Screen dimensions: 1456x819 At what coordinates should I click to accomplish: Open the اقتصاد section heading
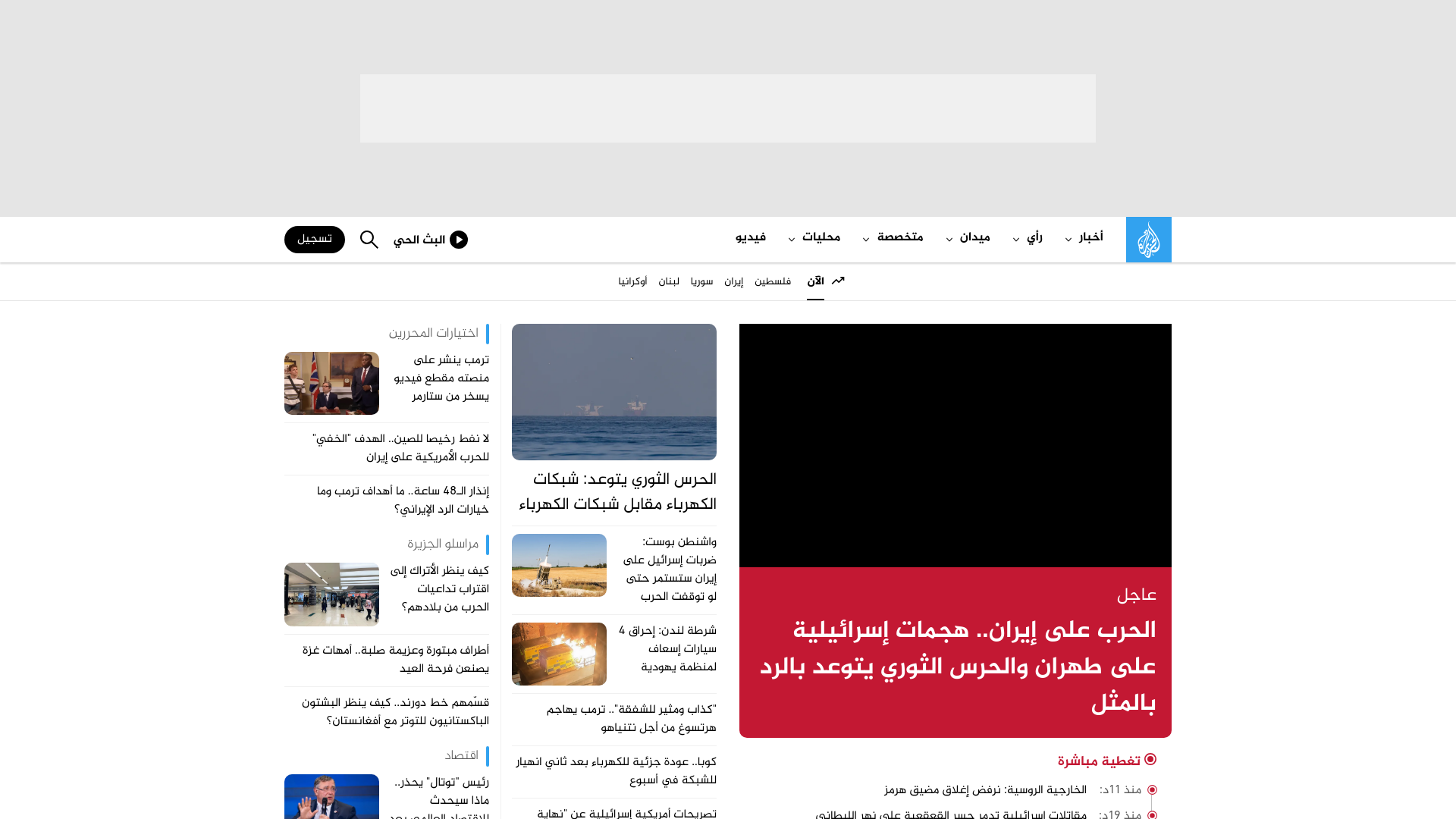tap(461, 756)
